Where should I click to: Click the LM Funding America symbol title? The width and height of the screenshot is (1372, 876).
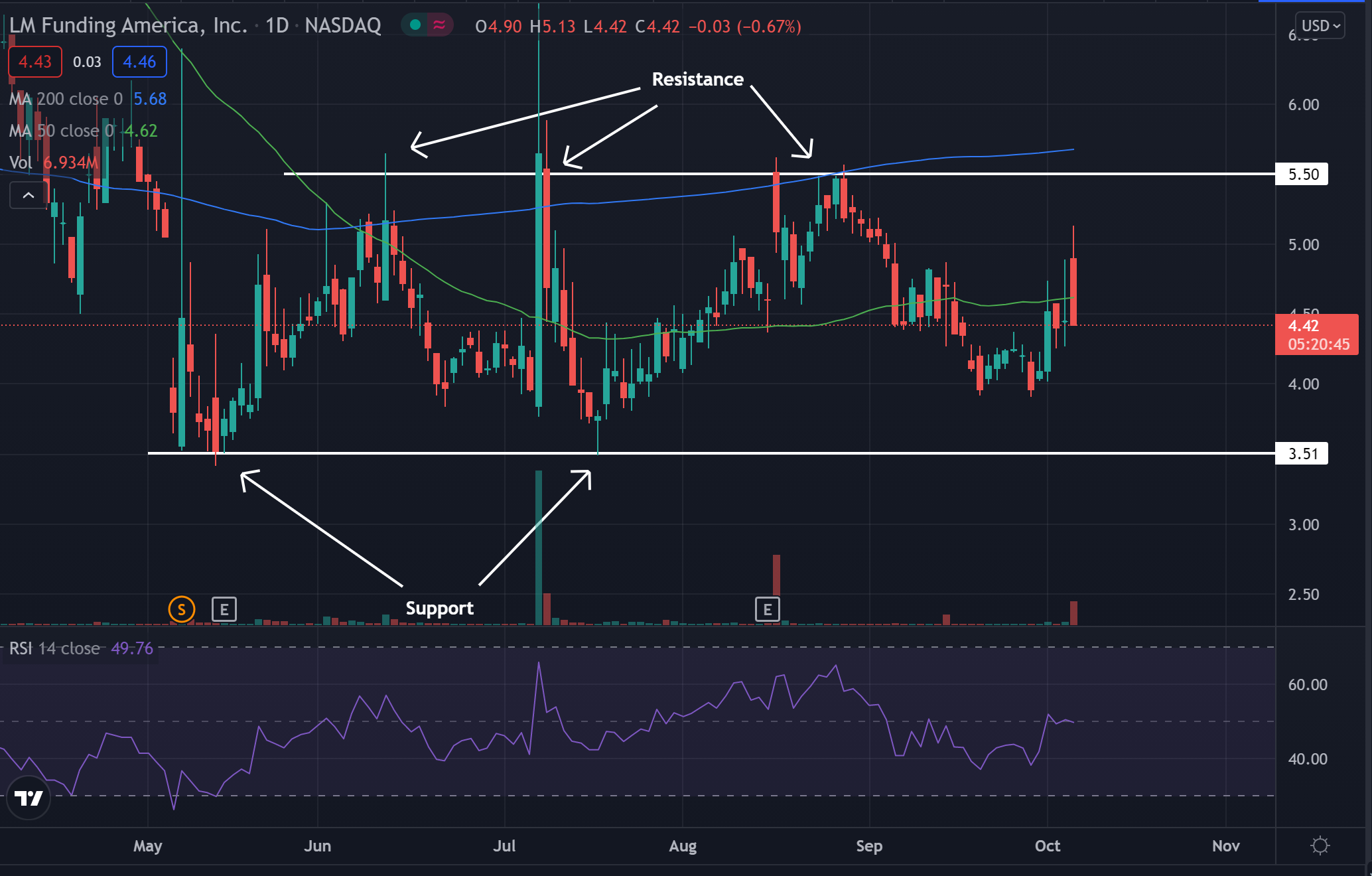pos(128,25)
